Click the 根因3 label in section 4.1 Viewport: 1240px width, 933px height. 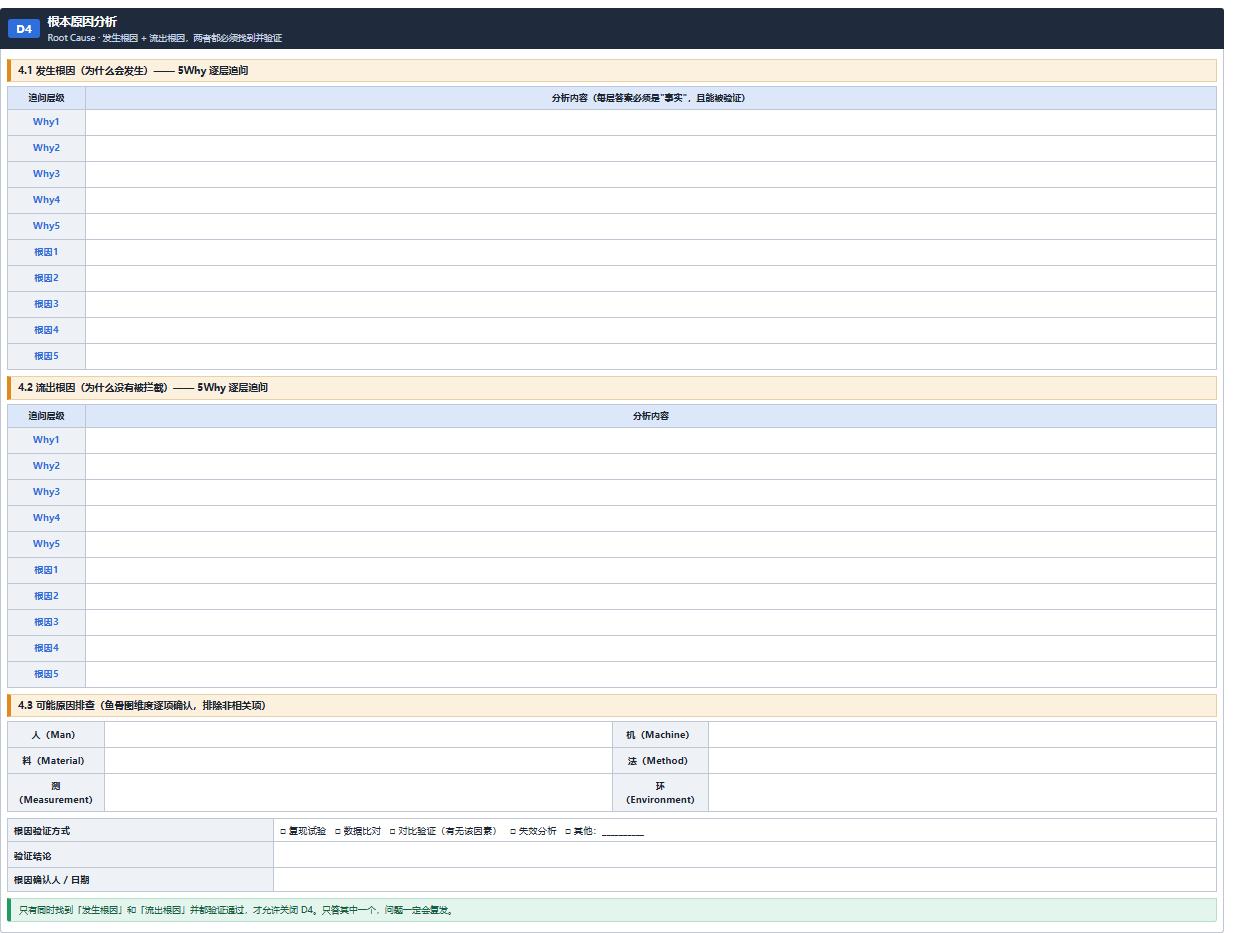(46, 304)
